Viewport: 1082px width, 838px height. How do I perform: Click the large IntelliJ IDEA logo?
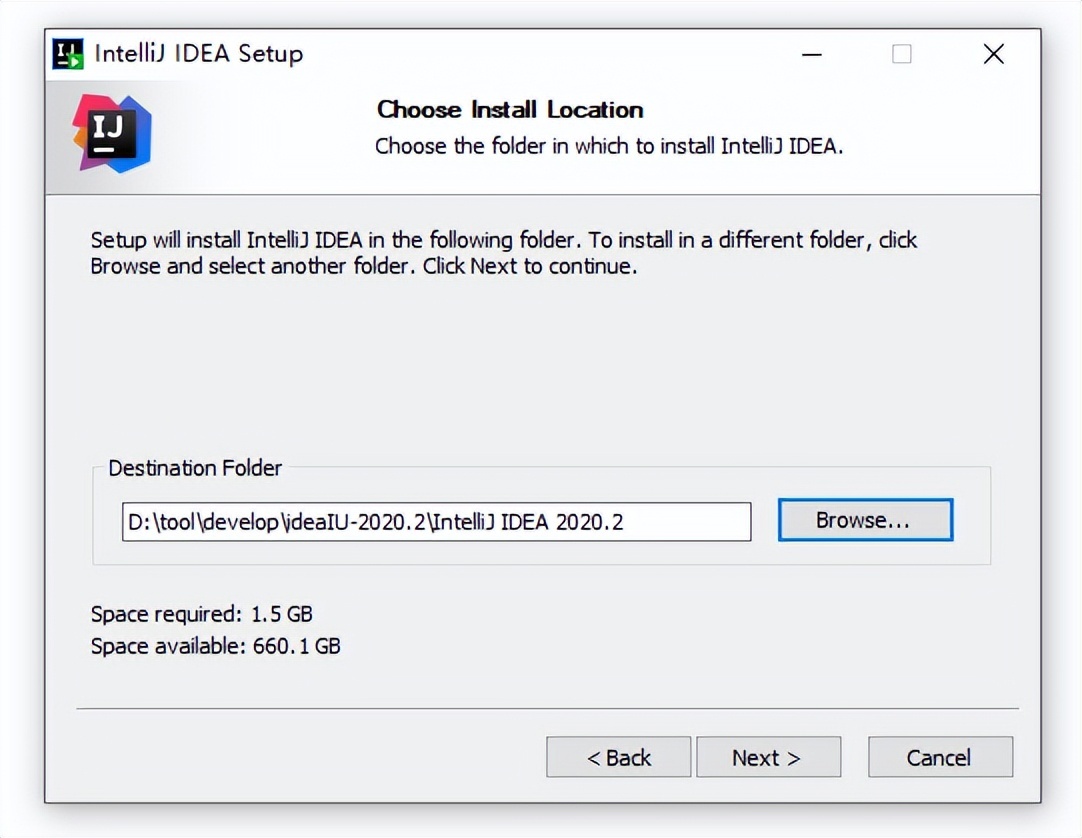[112, 133]
